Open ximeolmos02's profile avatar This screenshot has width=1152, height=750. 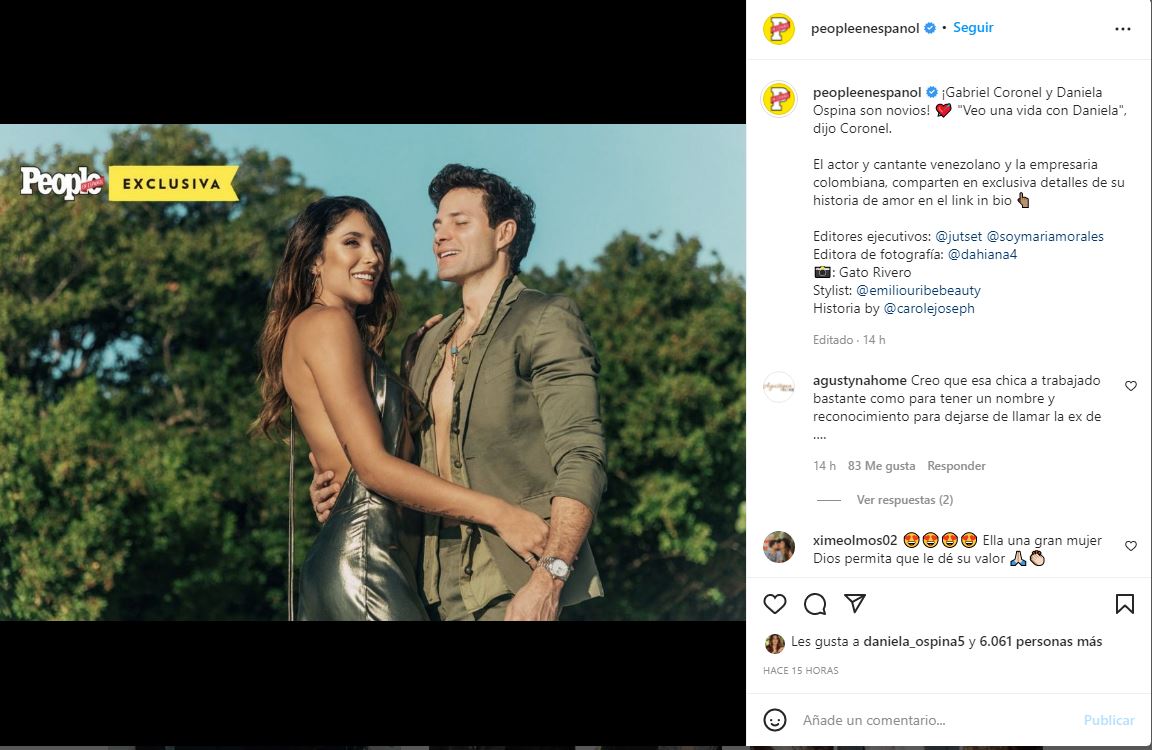(779, 547)
